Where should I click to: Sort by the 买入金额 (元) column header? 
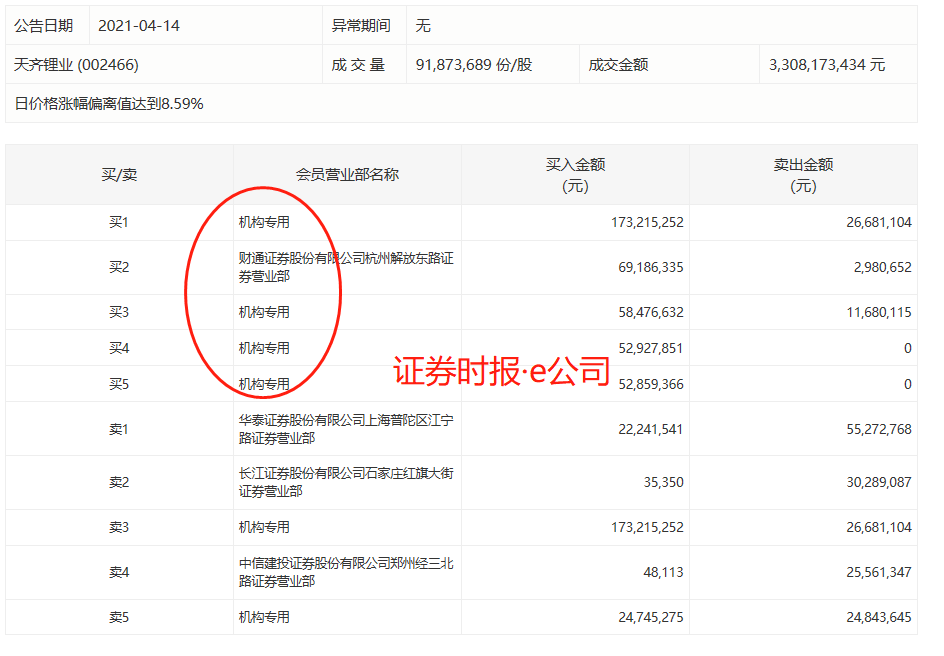(575, 175)
